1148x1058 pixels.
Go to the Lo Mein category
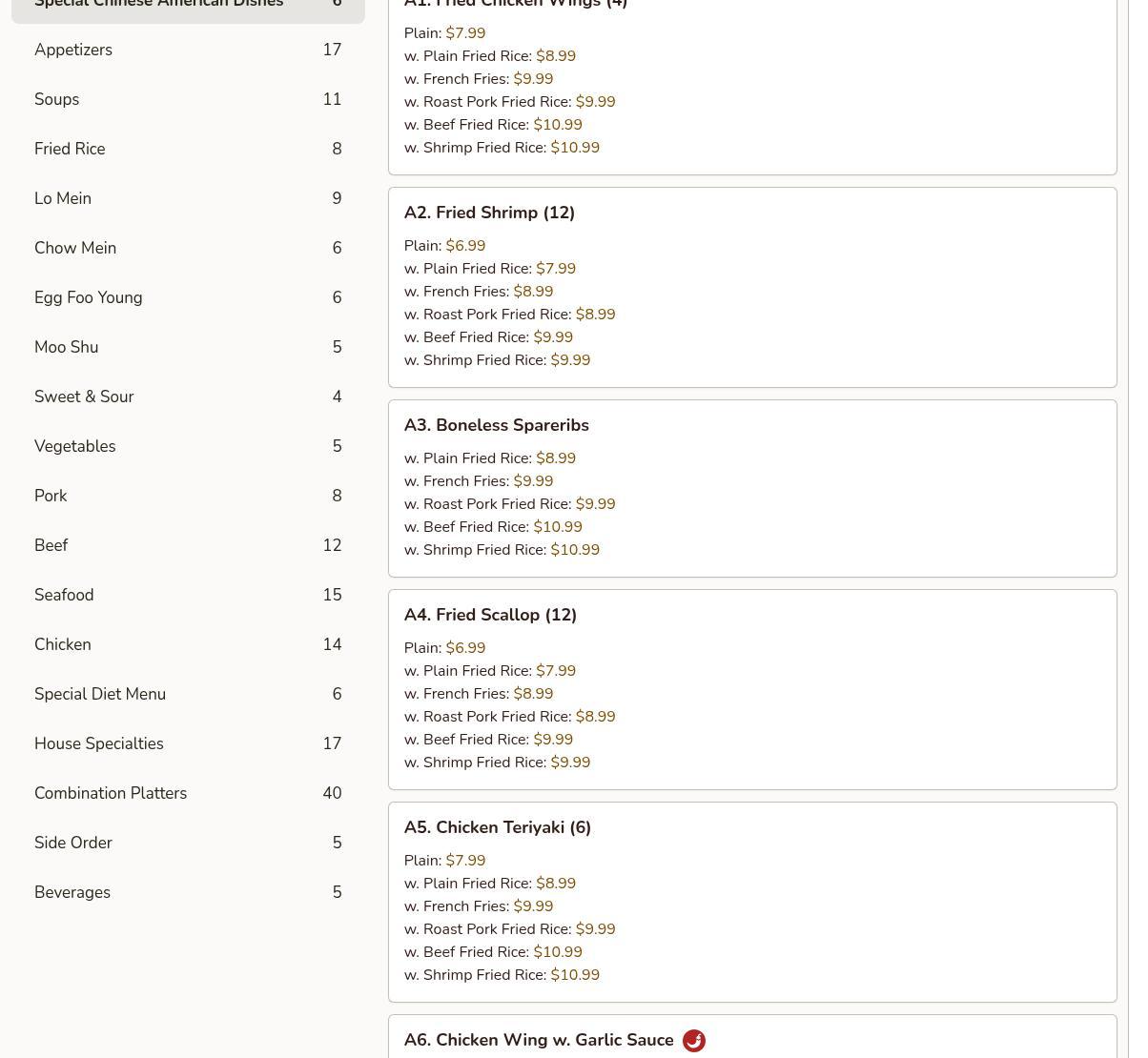point(188,198)
